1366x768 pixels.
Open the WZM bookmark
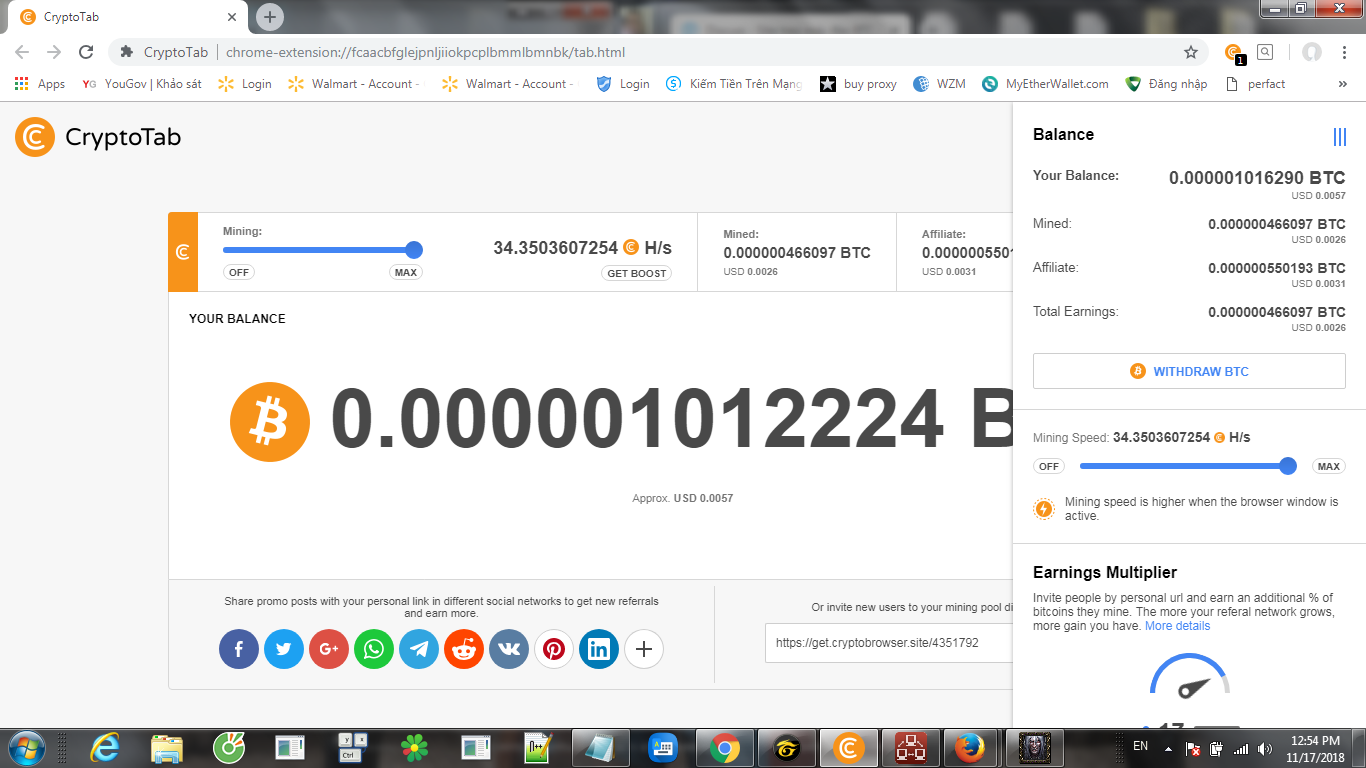point(940,84)
